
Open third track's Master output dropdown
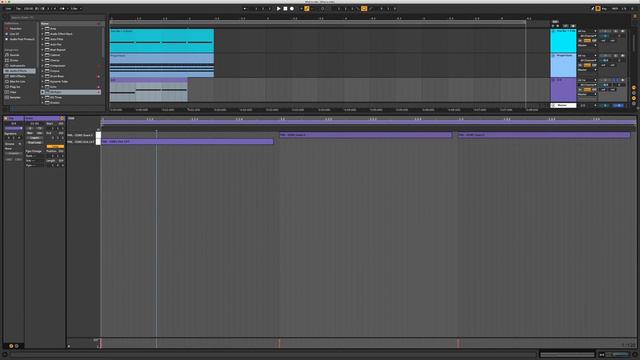(587, 94)
